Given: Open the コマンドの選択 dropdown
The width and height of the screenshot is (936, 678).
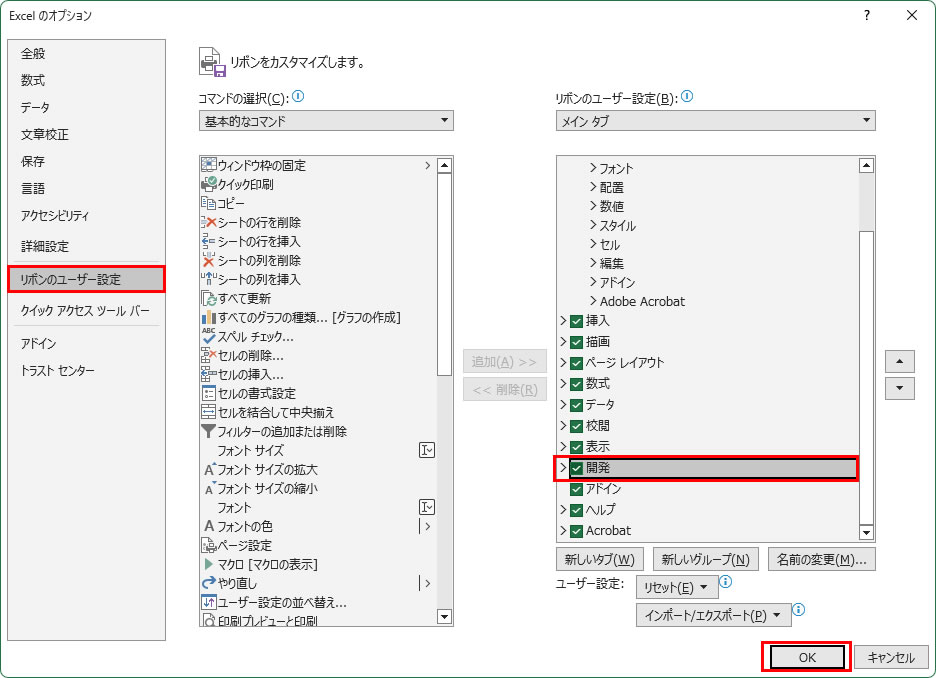Looking at the screenshot, I should click(x=326, y=121).
